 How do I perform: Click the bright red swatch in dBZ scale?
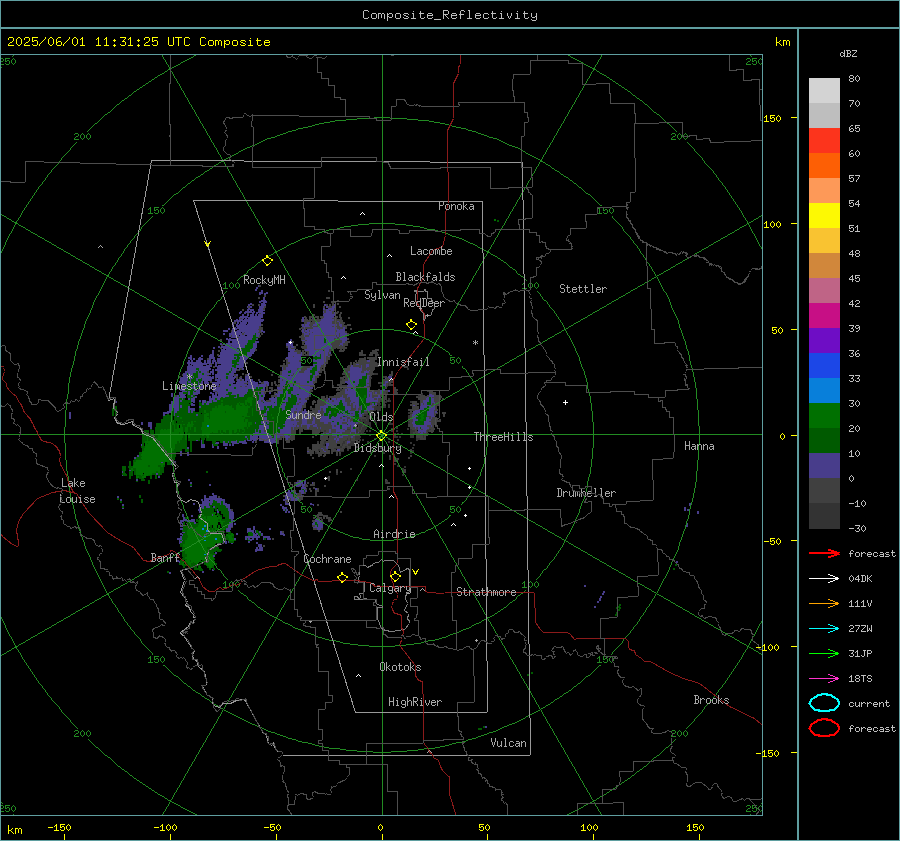[x=824, y=141]
